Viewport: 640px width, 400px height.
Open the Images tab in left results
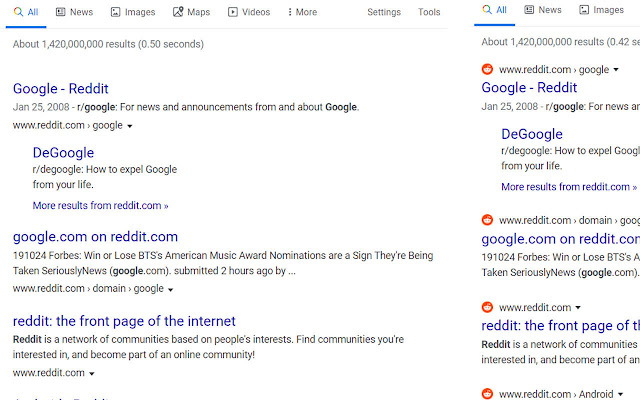tap(133, 12)
